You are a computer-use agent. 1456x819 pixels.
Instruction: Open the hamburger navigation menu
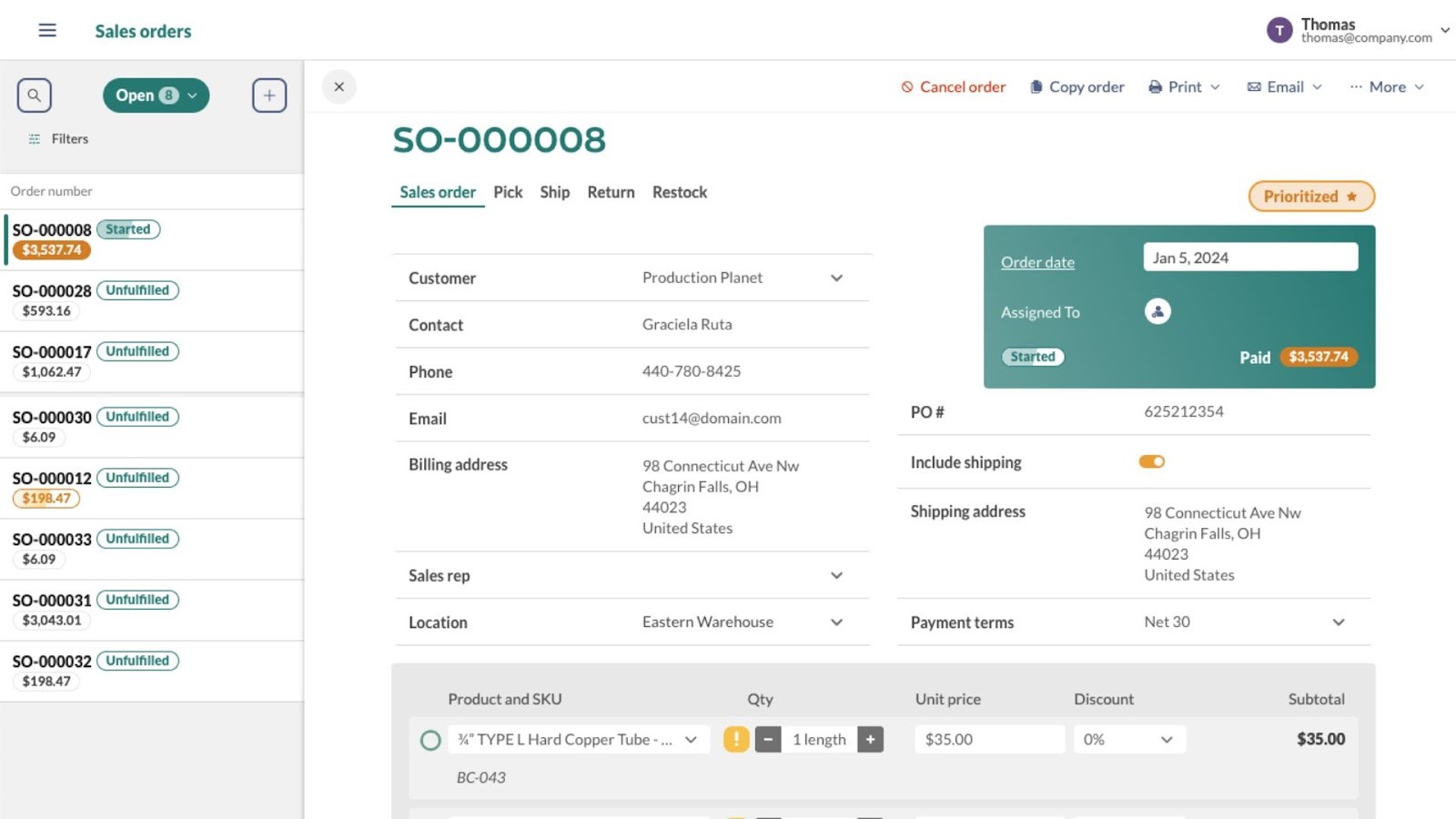[x=46, y=30]
